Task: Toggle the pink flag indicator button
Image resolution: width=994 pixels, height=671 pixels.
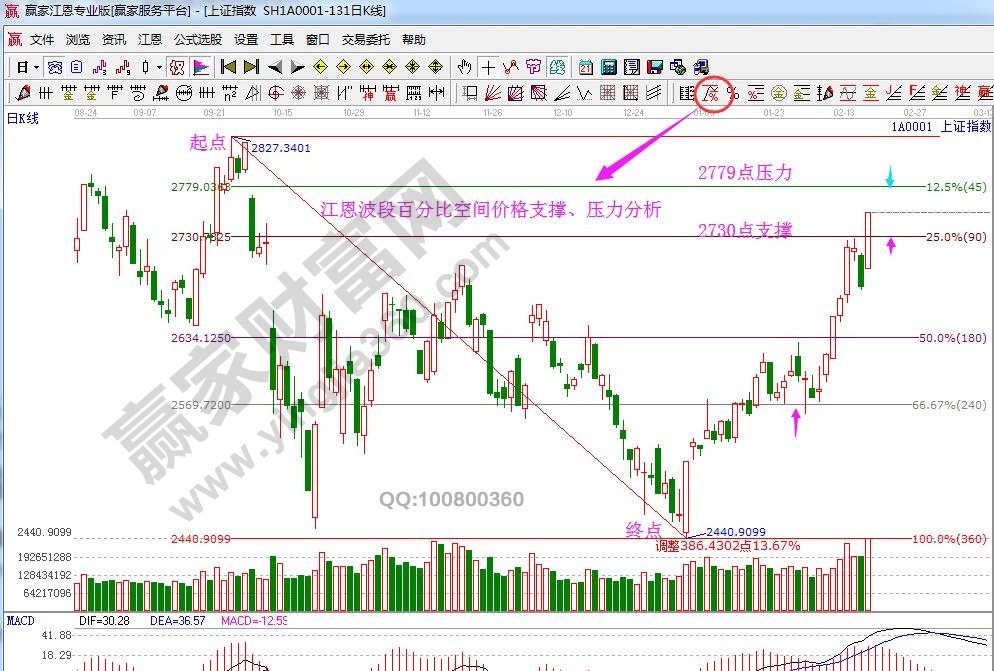Action: click(x=201, y=67)
